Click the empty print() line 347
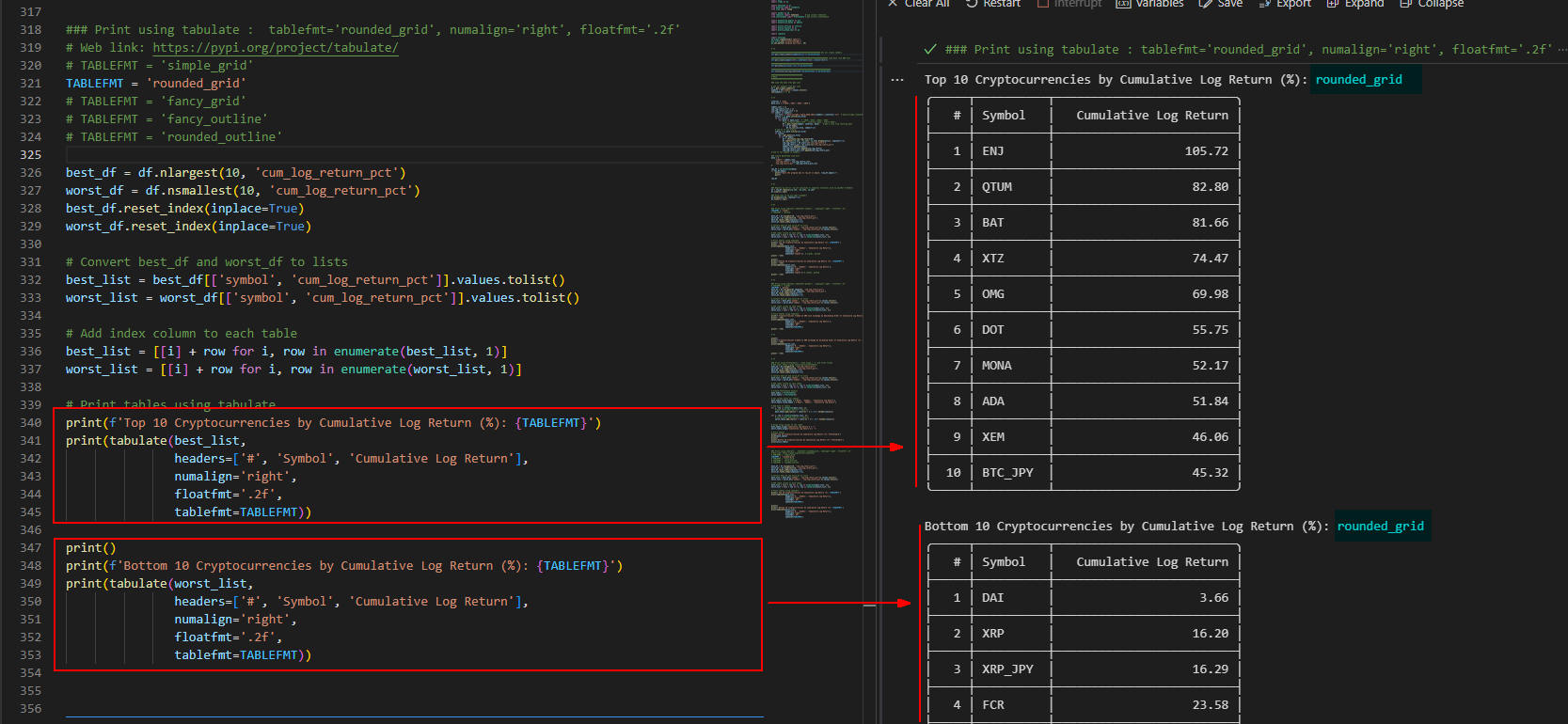Viewport: 1568px width, 724px height. (91, 548)
